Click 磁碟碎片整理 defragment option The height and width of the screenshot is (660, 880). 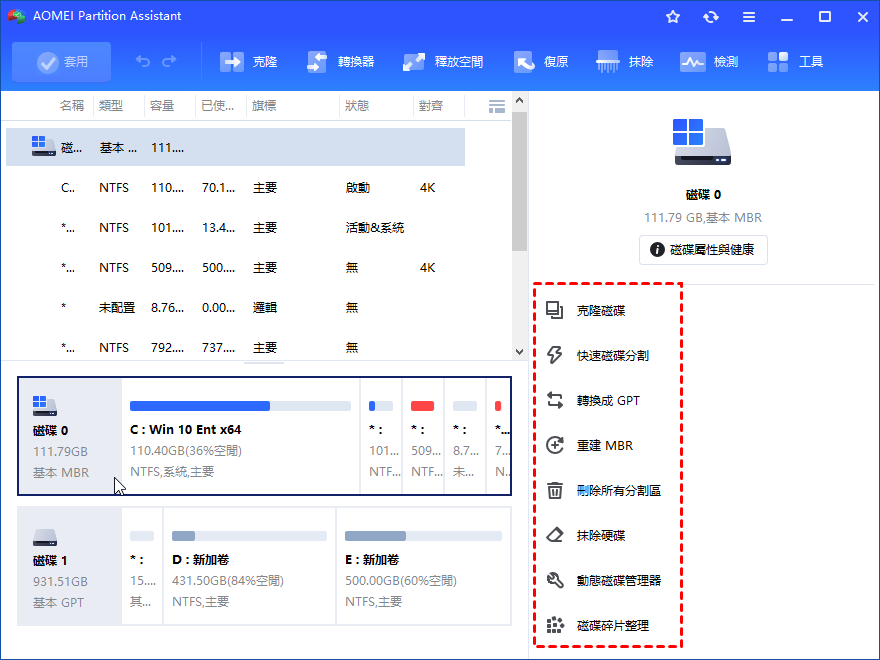pos(613,625)
